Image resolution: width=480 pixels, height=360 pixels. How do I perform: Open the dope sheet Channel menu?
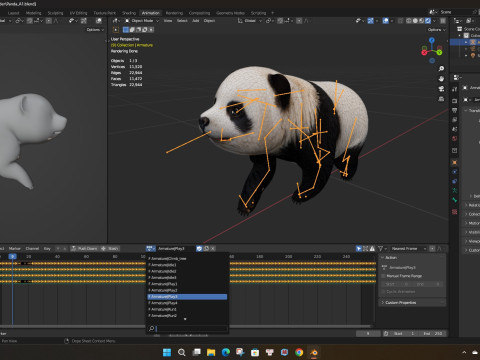click(x=32, y=248)
